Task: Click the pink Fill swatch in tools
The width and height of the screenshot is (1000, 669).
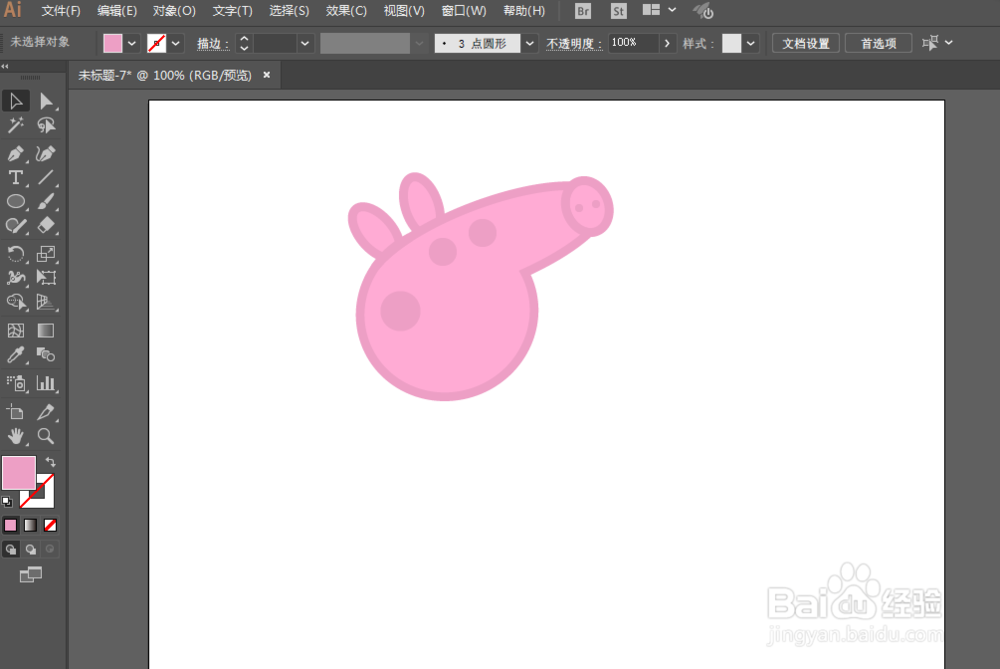Action: click(19, 473)
